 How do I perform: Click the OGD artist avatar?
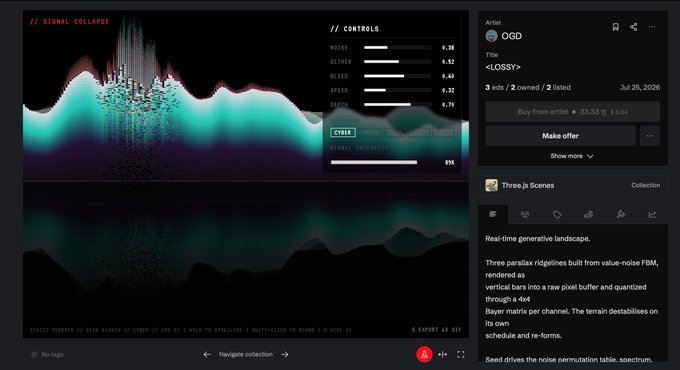pos(491,36)
